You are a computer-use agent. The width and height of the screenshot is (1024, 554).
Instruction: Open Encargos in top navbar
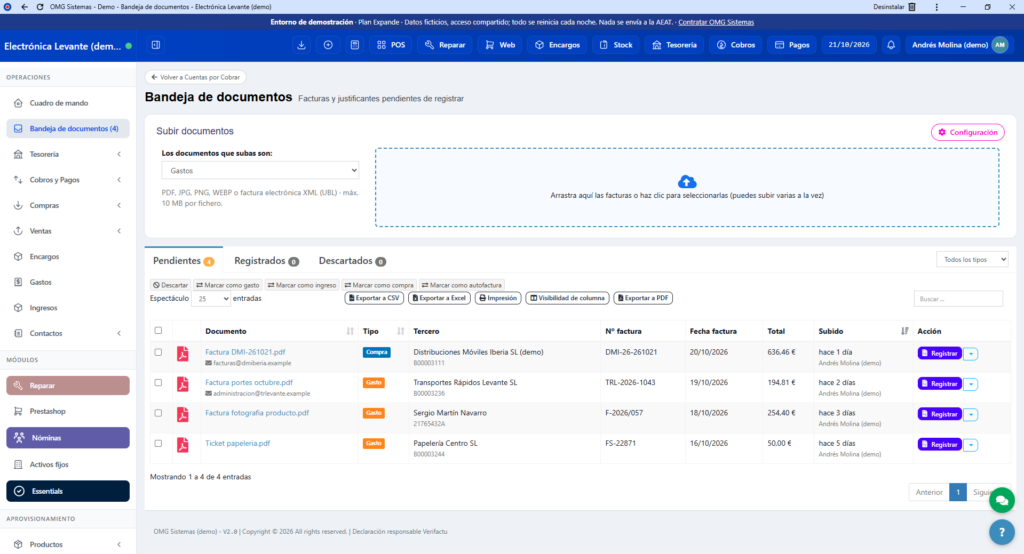pyautogui.click(x=557, y=45)
